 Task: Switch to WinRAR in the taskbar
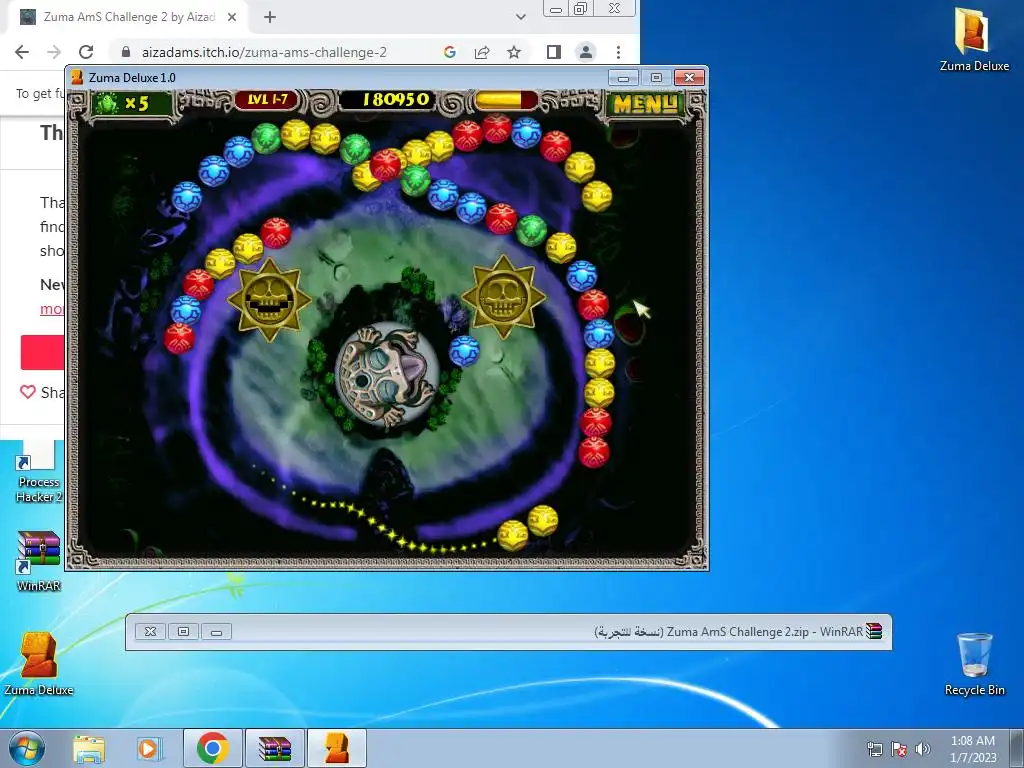click(x=274, y=748)
